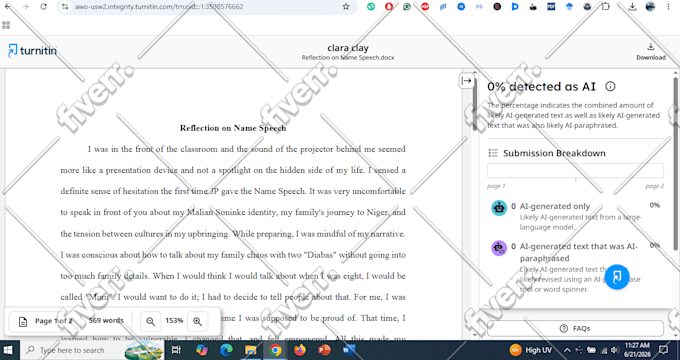
Task: Zoom out the document
Action: [150, 321]
